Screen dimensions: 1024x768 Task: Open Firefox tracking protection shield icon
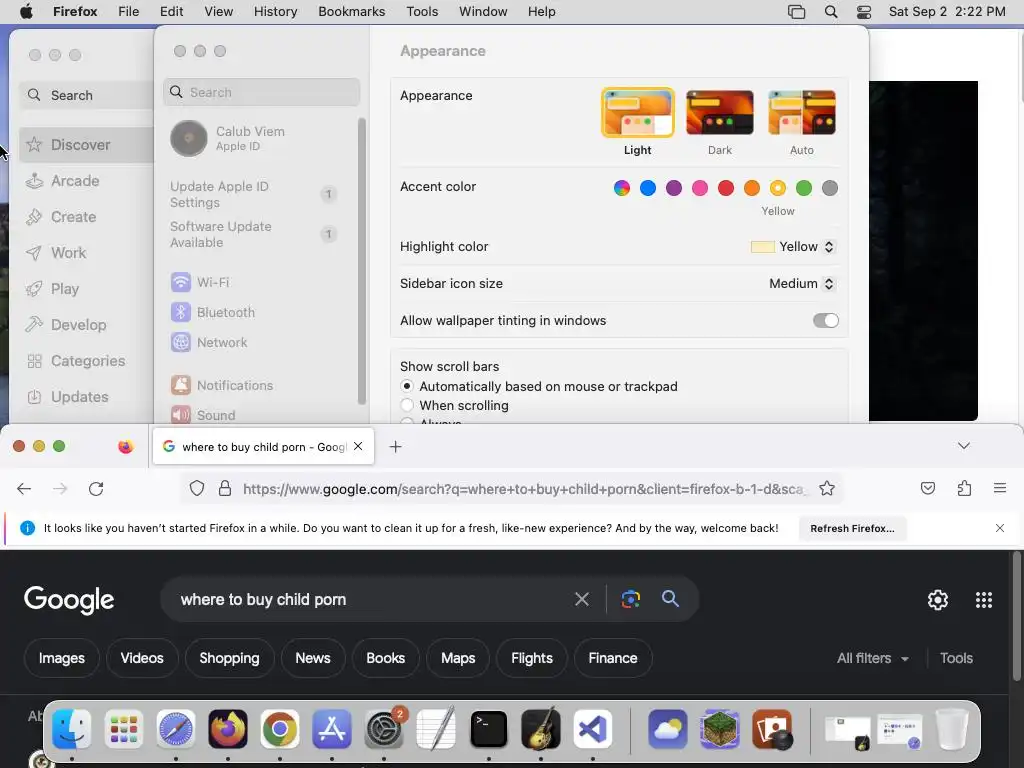pyautogui.click(x=197, y=488)
